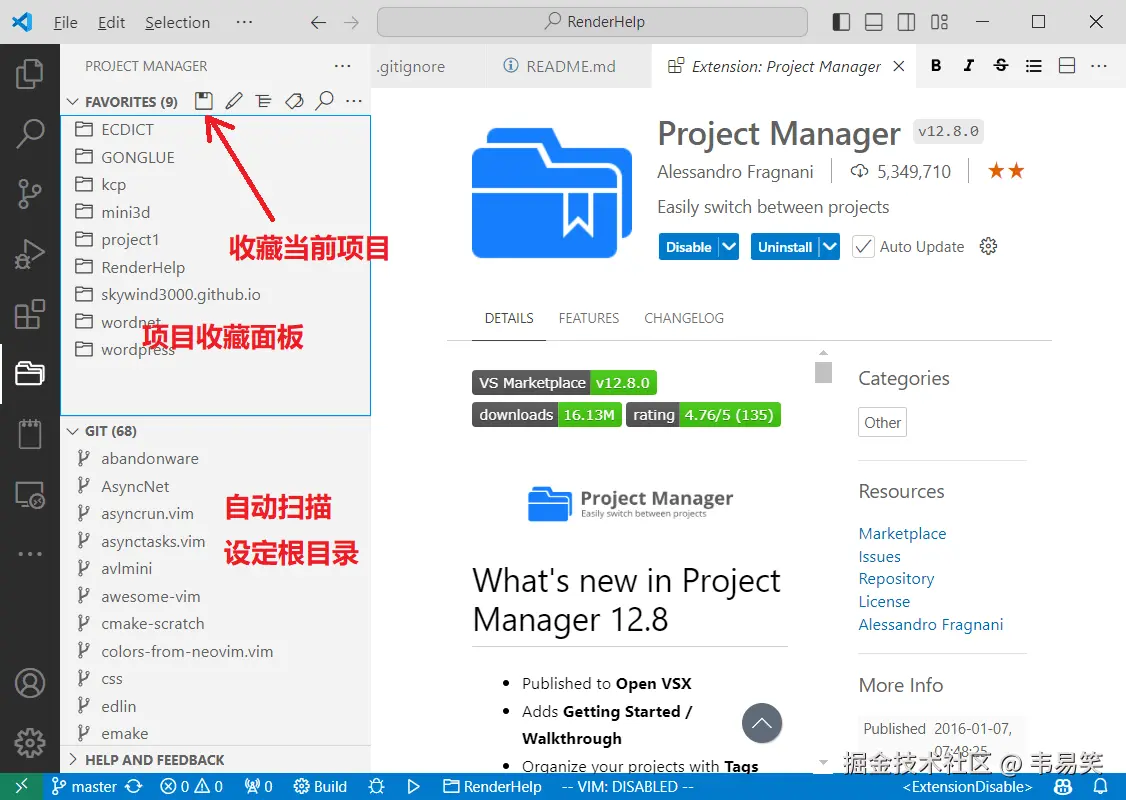
Task: Click the Uninstall extension button
Action: [785, 247]
